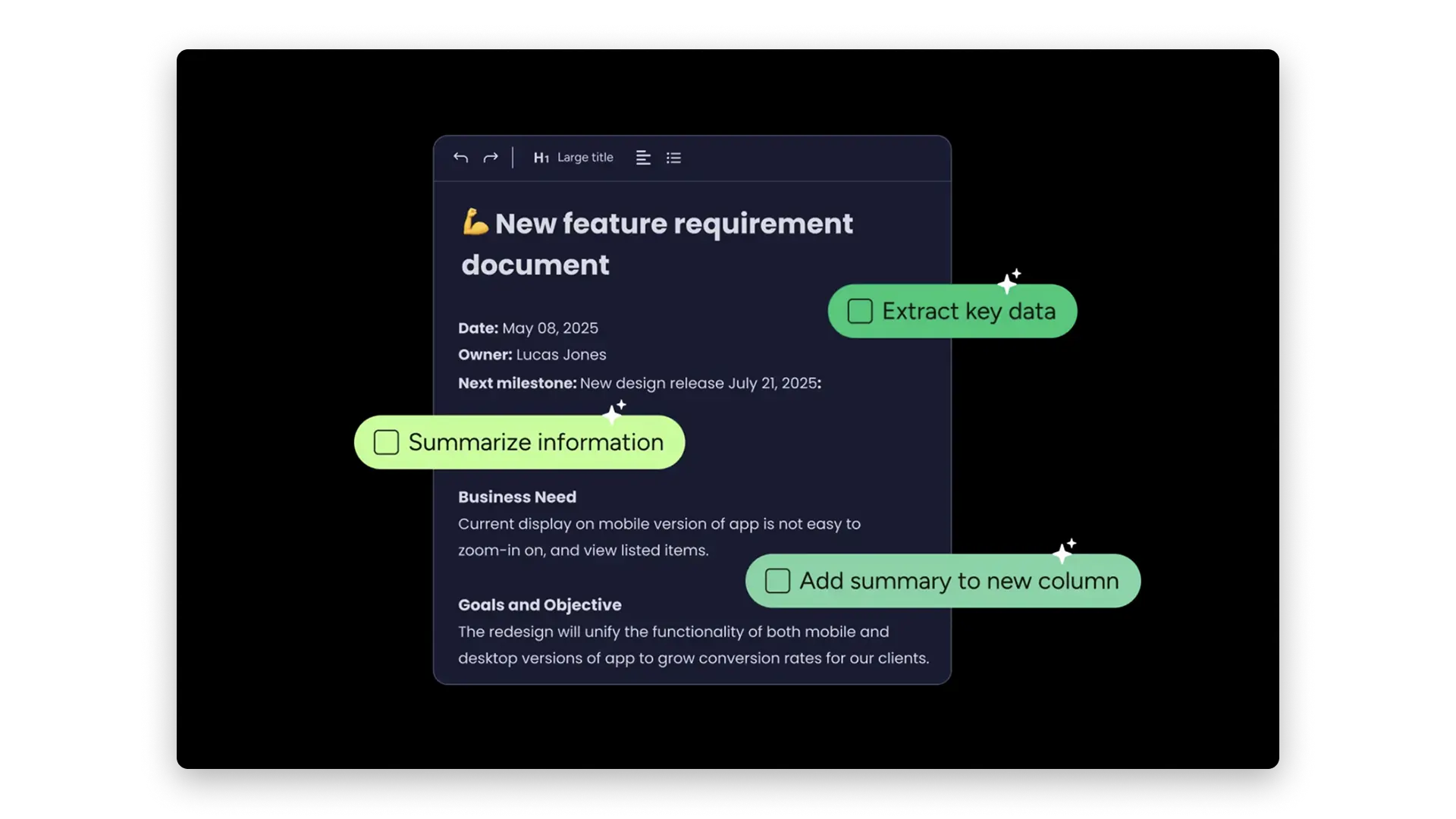Click the Summarize information label text
This screenshot has height=819, width=1456.
(x=535, y=442)
